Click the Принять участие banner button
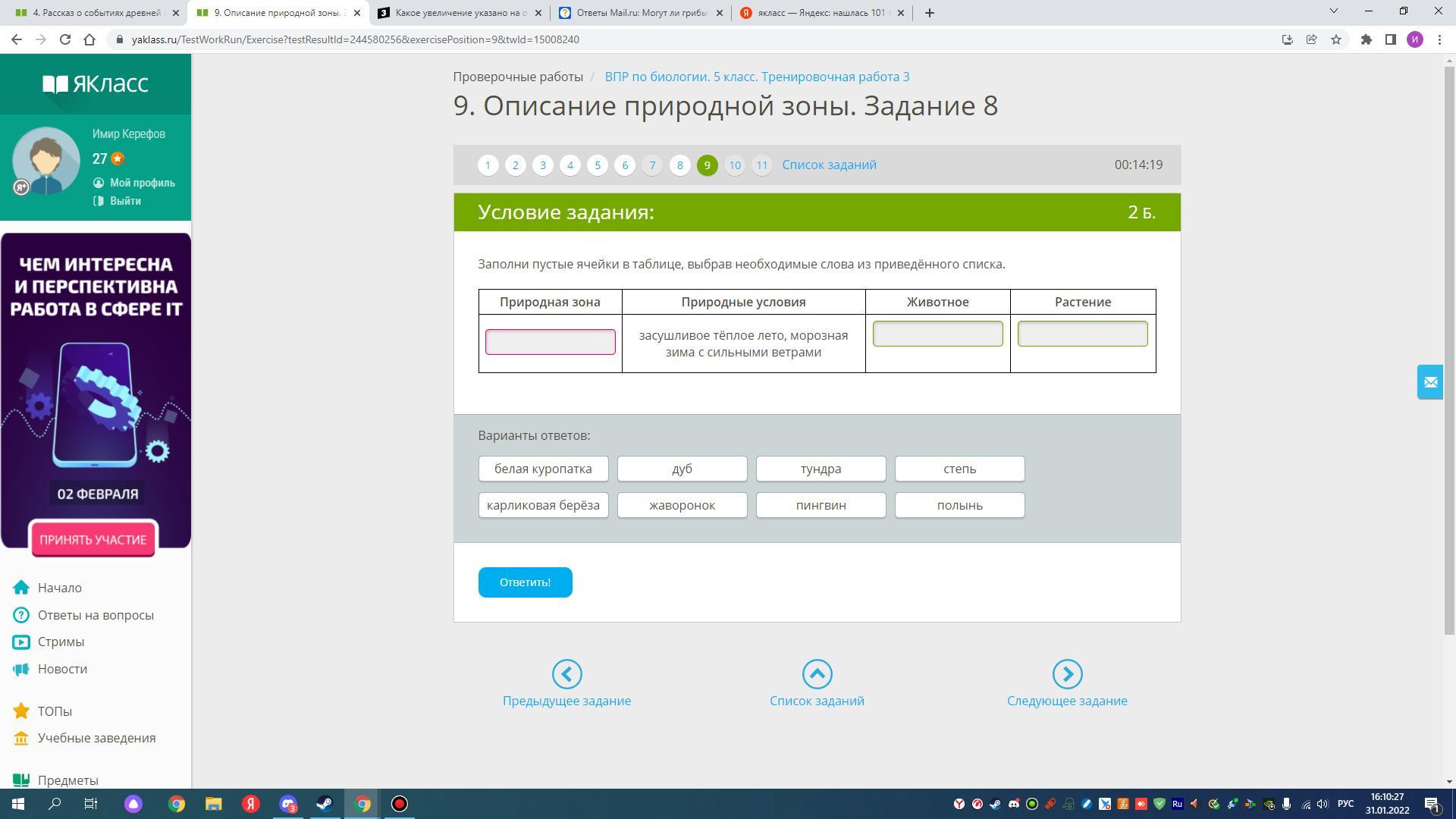 tap(93, 539)
